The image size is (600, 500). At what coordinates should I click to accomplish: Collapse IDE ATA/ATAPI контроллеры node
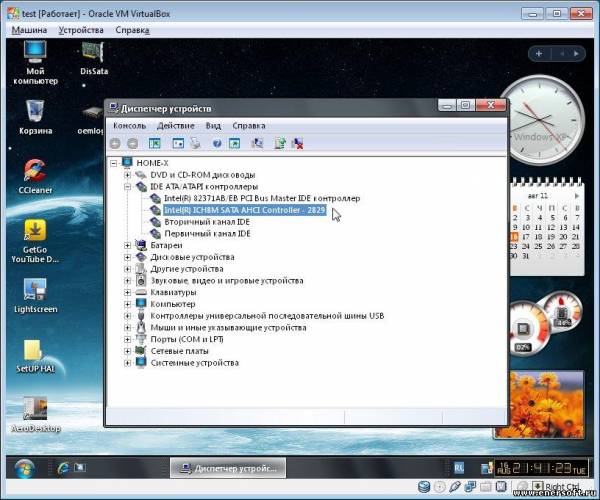(x=127, y=187)
